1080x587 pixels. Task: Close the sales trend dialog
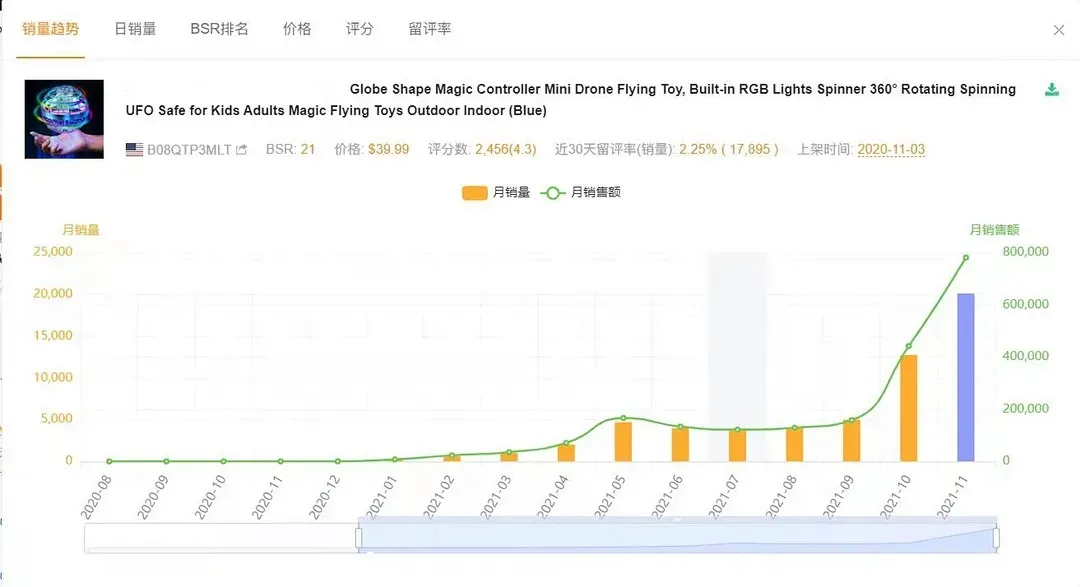click(1059, 30)
